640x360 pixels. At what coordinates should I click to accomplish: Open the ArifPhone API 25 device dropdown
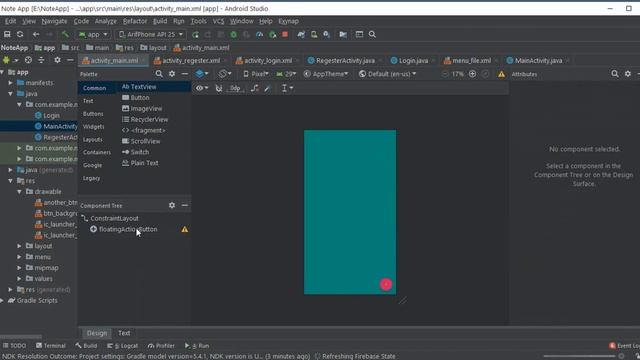coord(151,35)
